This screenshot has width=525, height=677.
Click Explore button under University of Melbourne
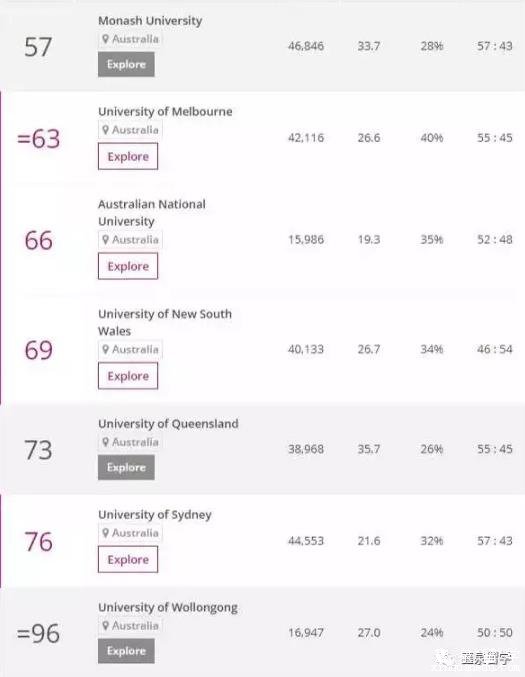[x=128, y=157]
